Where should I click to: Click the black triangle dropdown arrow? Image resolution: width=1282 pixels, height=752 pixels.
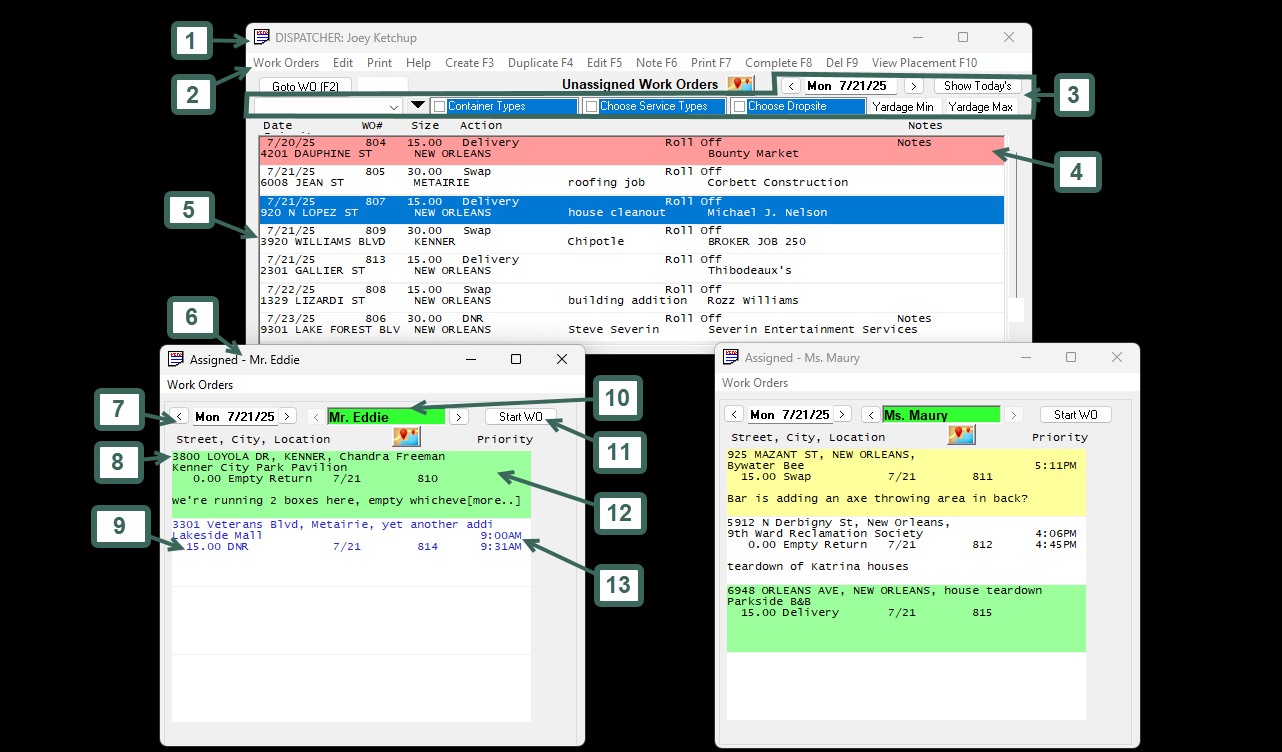click(x=418, y=105)
